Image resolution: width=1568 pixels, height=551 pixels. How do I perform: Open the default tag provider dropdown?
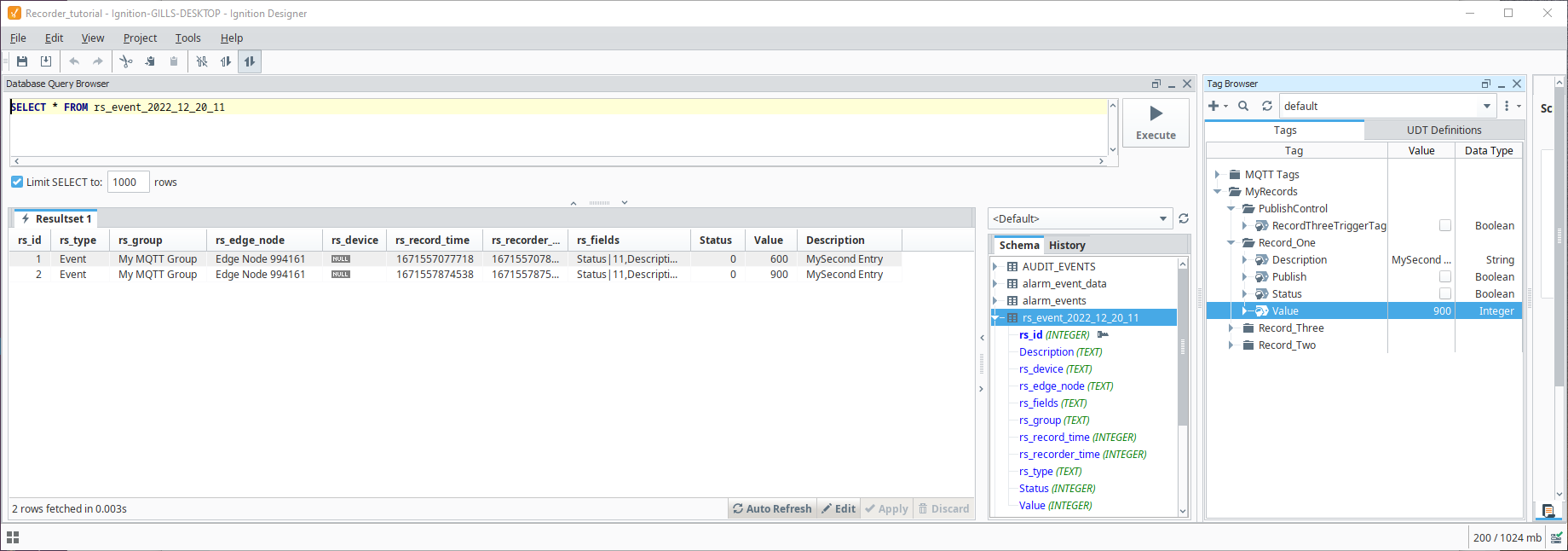(x=1387, y=106)
